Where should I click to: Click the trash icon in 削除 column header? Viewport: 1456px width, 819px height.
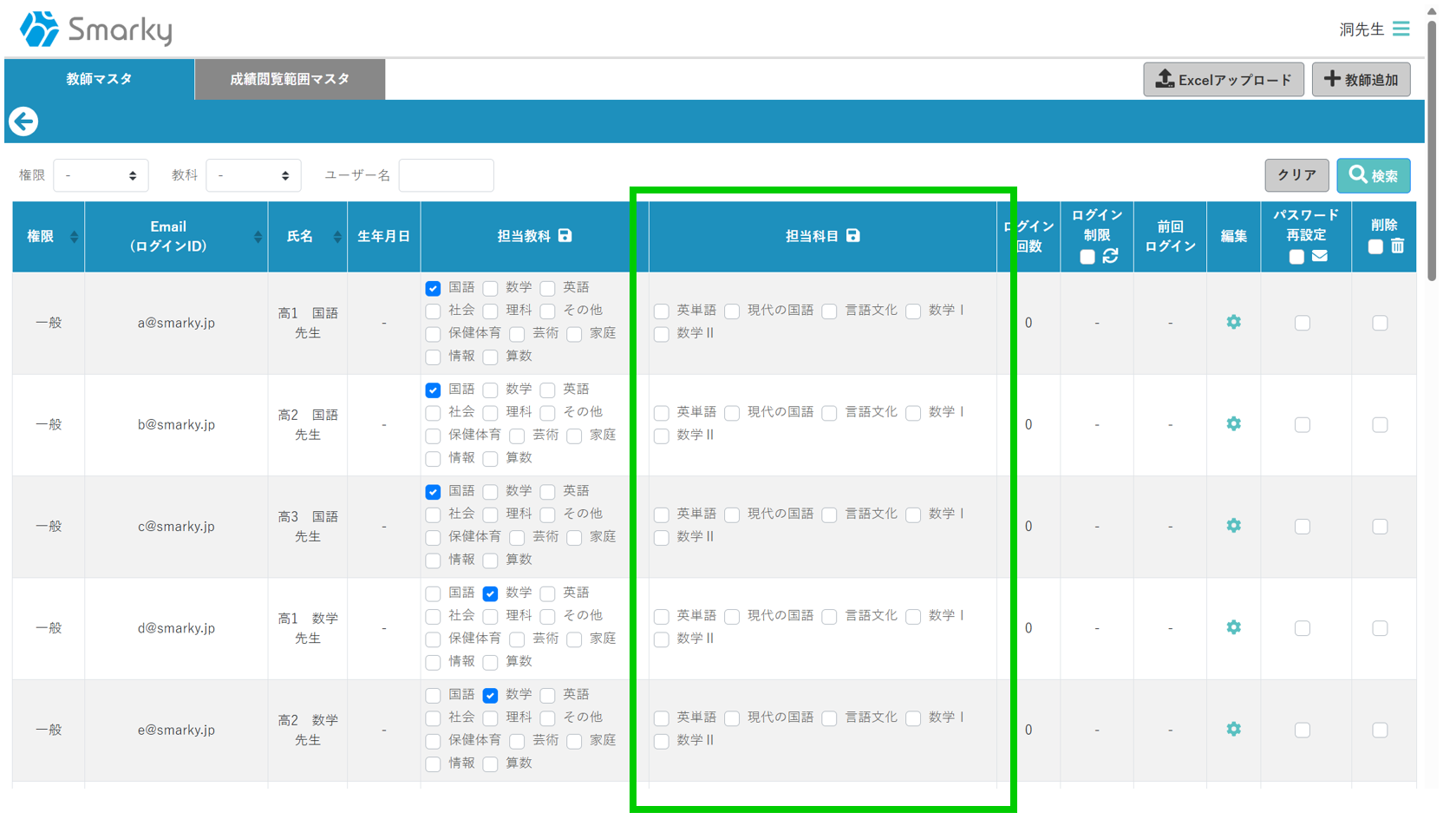1398,246
